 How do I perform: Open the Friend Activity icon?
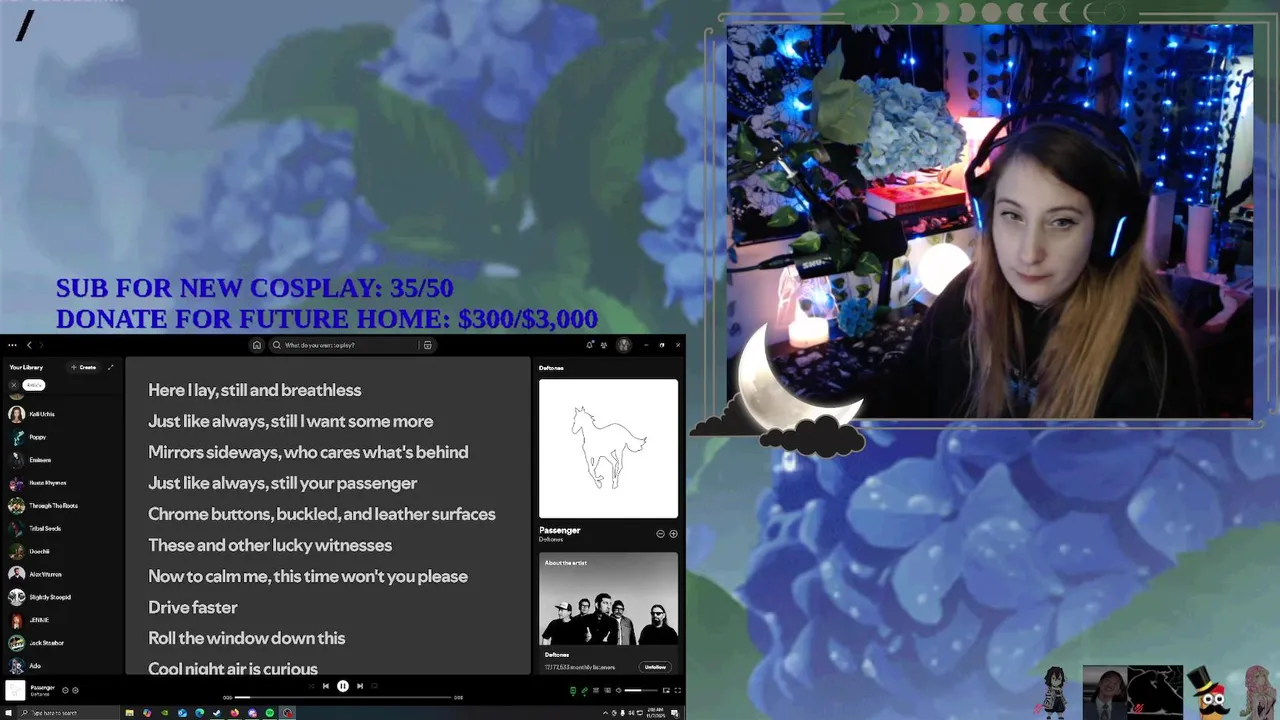[604, 345]
